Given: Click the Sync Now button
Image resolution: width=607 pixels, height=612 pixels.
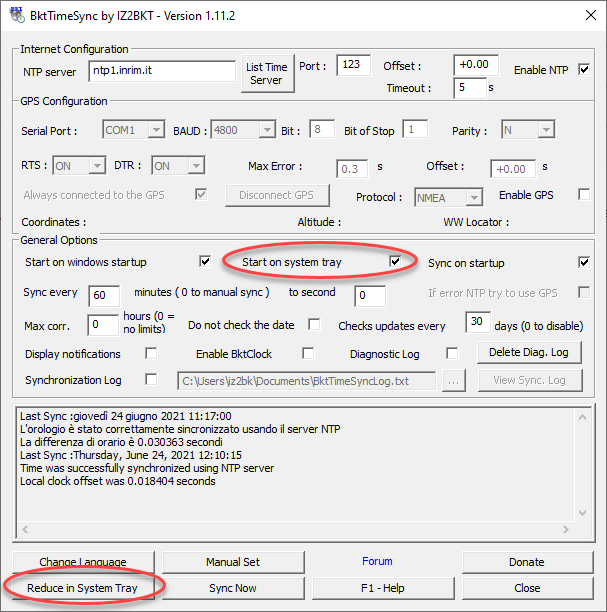Looking at the screenshot, I should [233, 588].
